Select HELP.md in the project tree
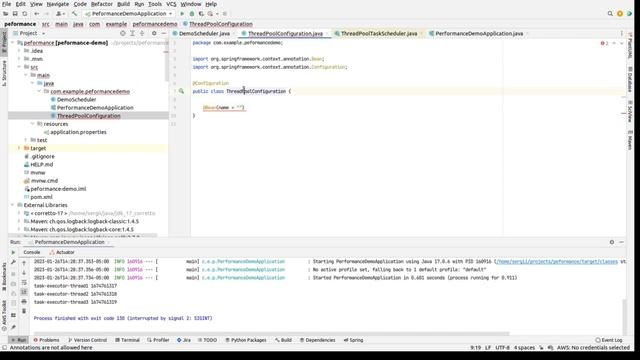The height and width of the screenshot is (360, 640). (x=42, y=164)
